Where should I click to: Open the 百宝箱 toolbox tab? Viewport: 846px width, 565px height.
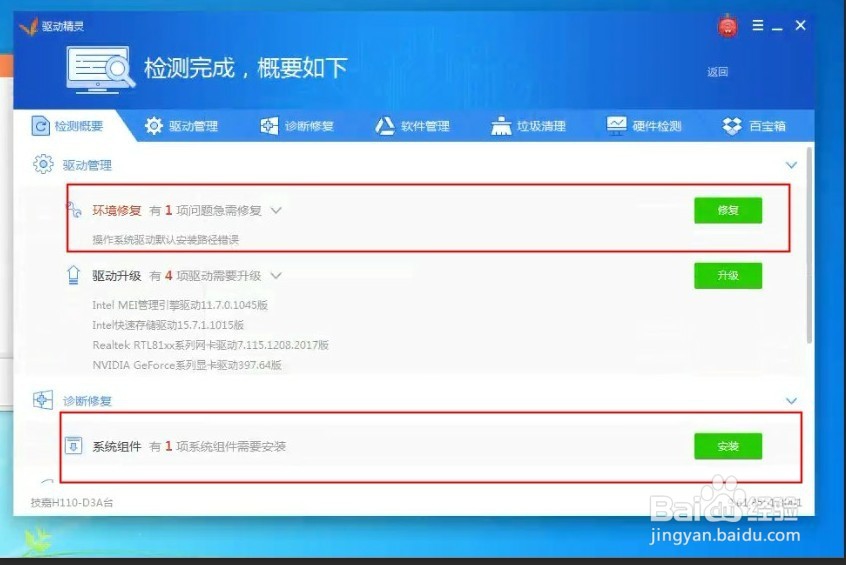click(x=754, y=126)
